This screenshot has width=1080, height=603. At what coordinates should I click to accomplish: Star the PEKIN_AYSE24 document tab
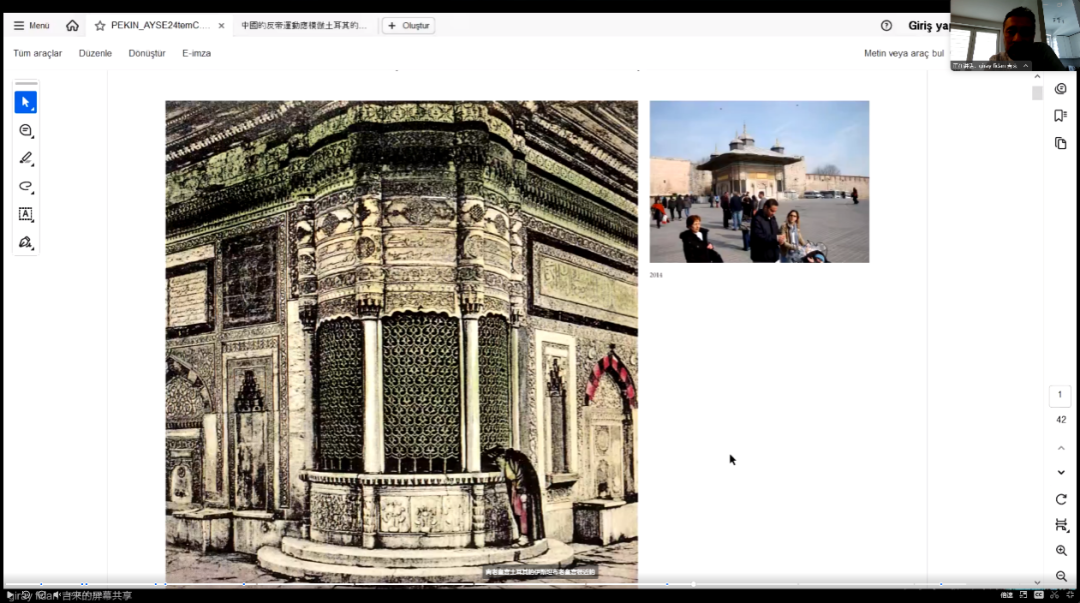[x=100, y=26]
